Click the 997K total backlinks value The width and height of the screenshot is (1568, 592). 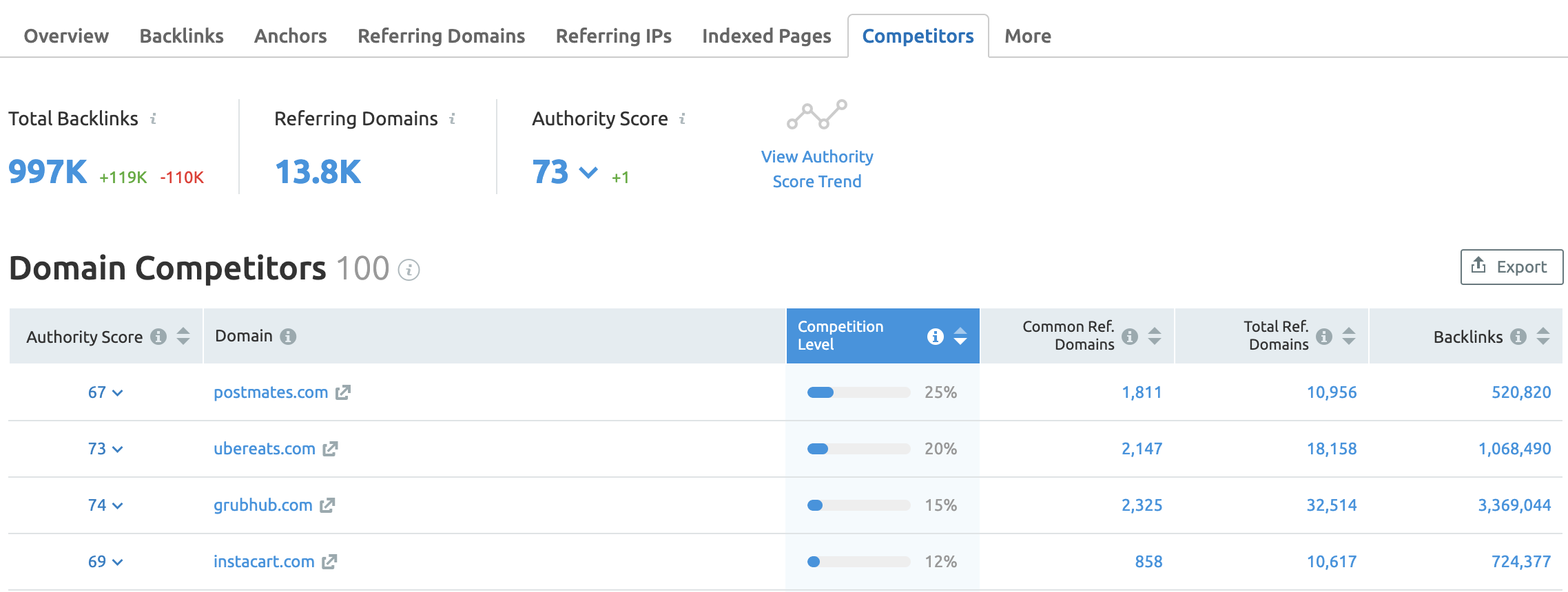tap(48, 171)
